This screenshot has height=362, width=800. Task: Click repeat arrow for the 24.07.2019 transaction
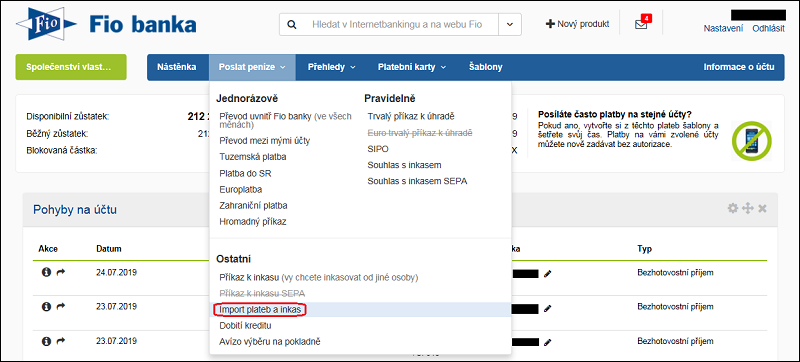[61, 273]
